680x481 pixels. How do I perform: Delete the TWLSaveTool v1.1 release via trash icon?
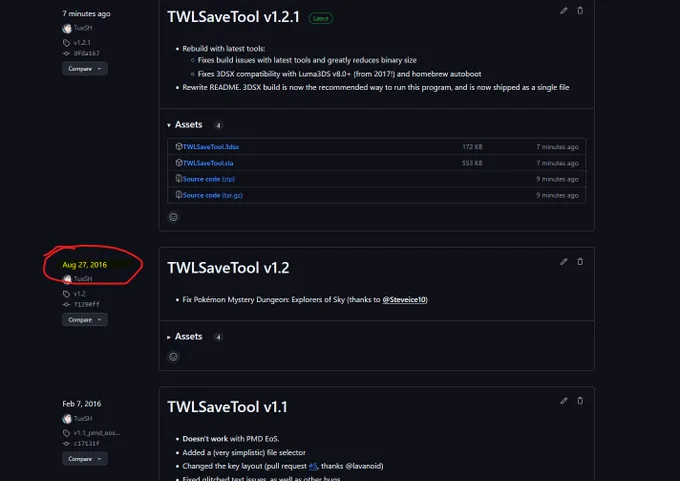point(580,401)
